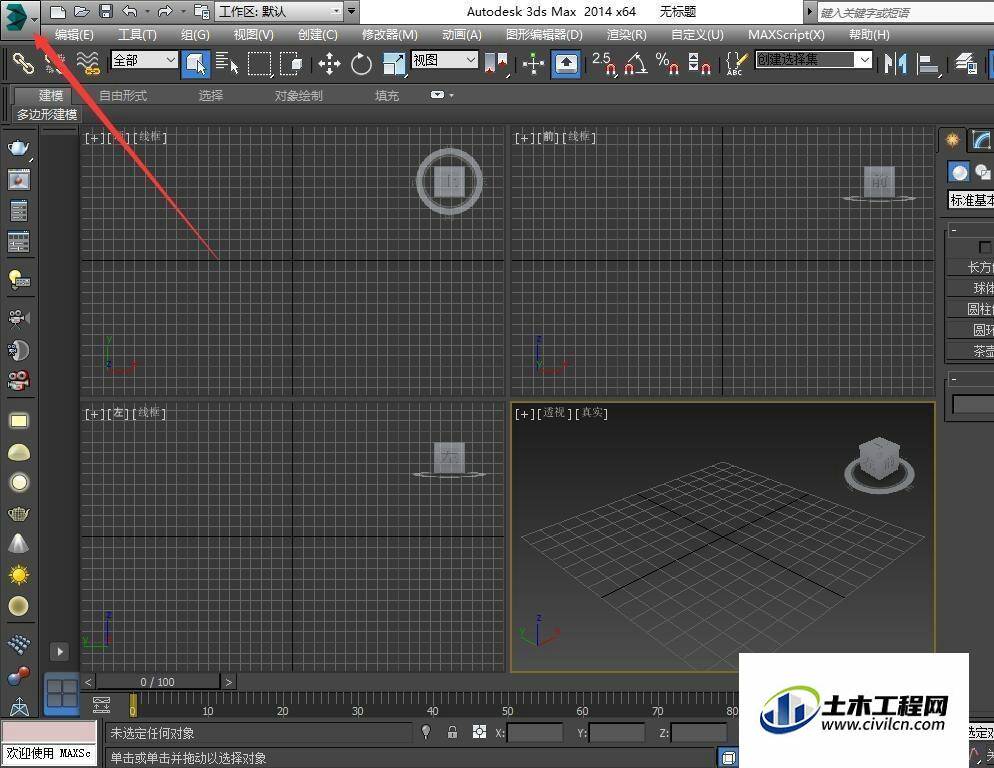Open the undo history dropdown arrow

tap(148, 11)
